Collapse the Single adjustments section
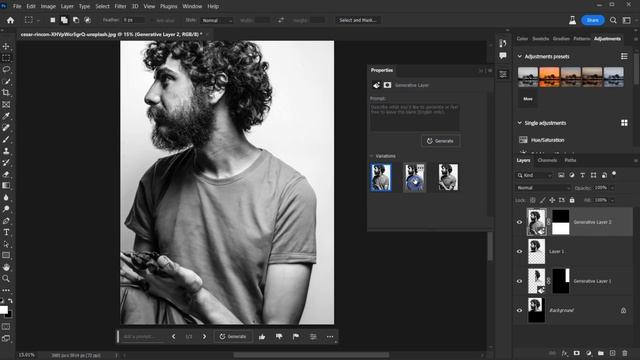The image size is (640, 360). pyautogui.click(x=520, y=123)
